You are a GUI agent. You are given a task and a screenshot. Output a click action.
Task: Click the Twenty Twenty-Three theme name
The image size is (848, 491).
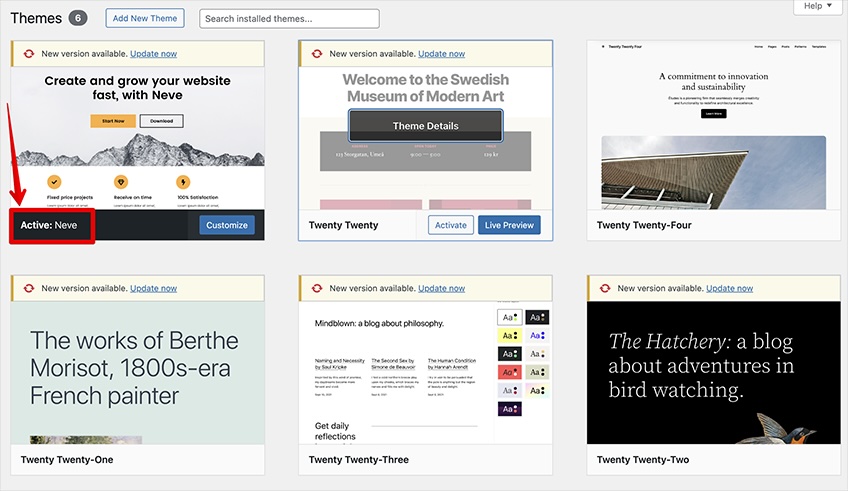tap(359, 460)
